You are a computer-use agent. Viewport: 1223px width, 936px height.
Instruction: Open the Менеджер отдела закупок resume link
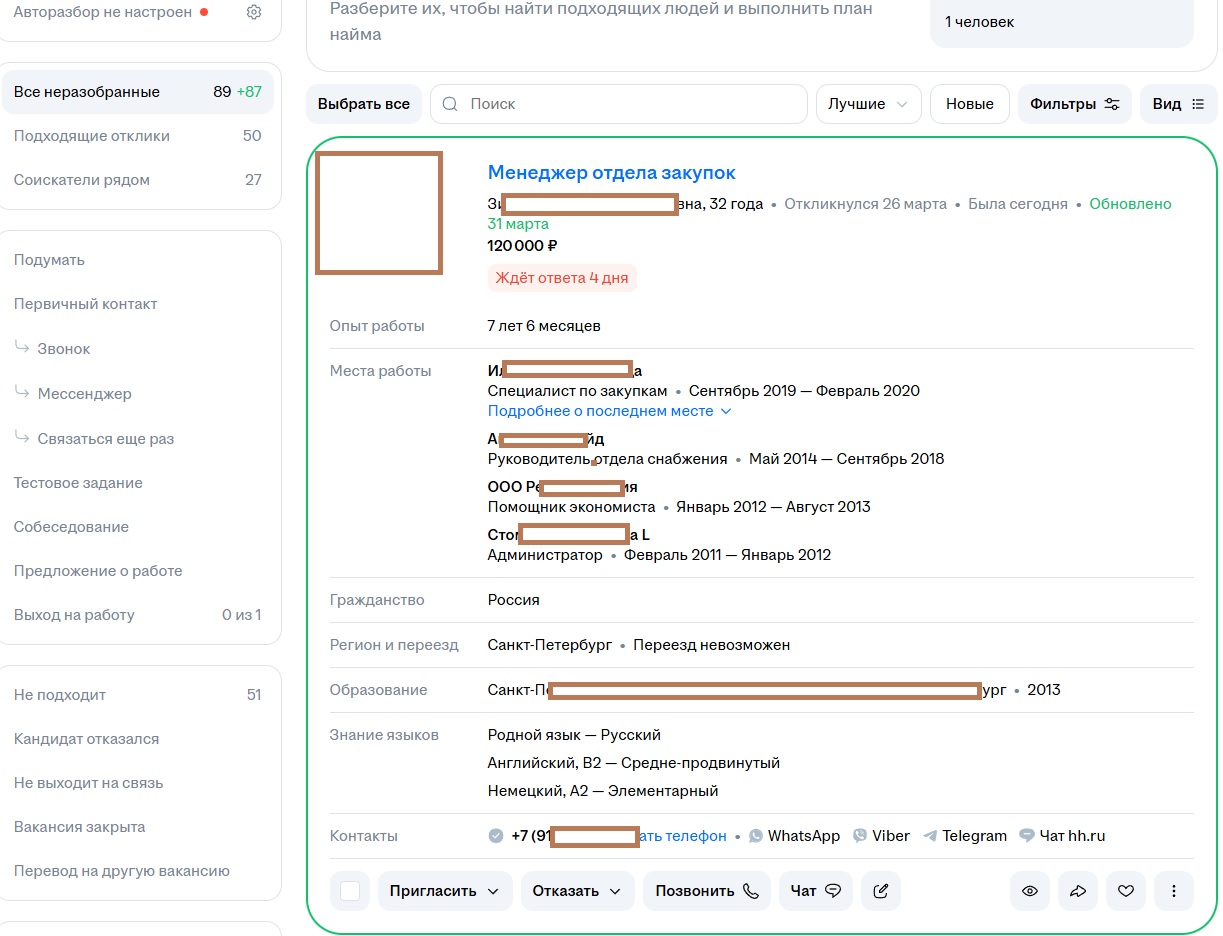click(x=611, y=173)
